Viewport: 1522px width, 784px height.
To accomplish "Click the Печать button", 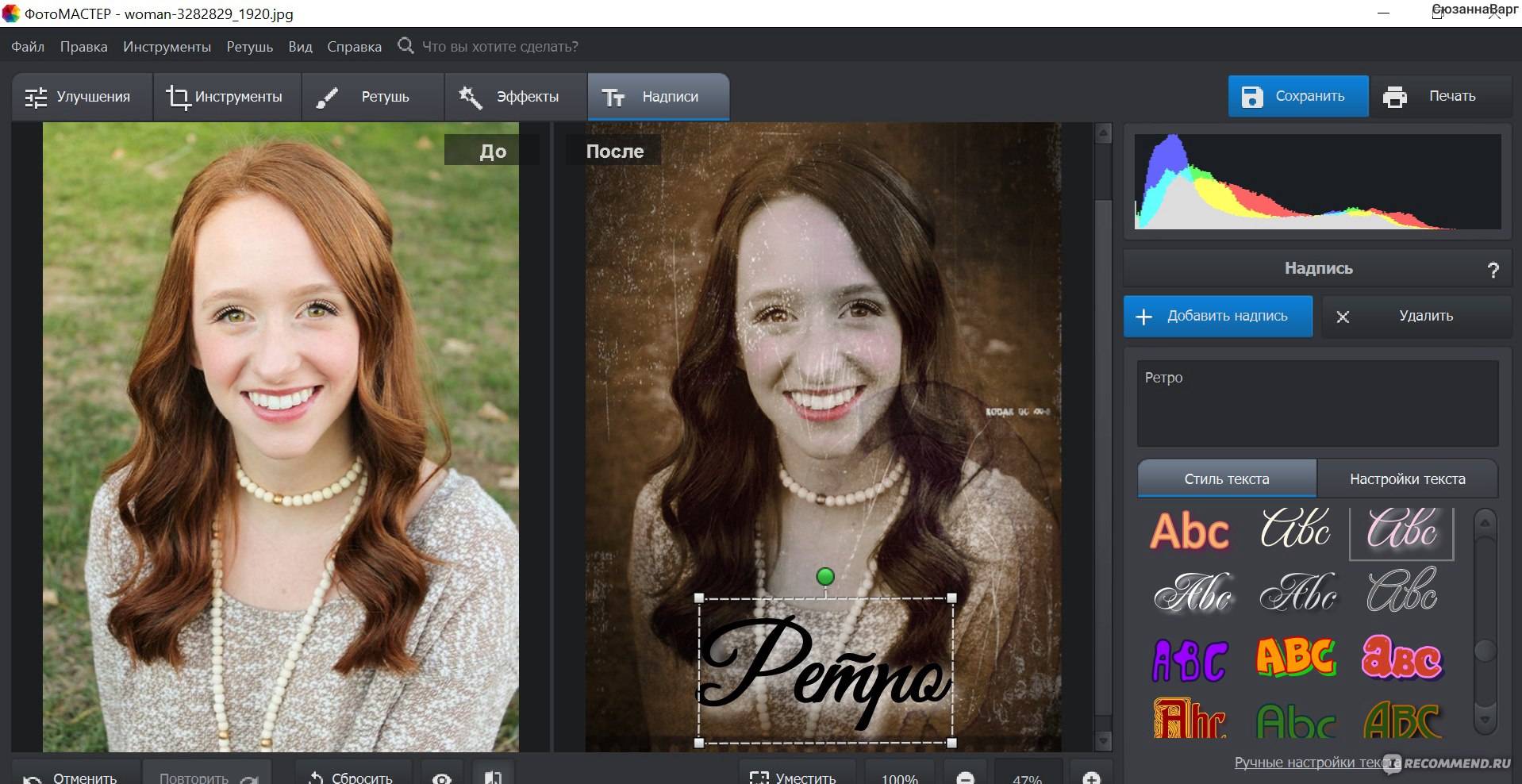I will coord(1440,96).
